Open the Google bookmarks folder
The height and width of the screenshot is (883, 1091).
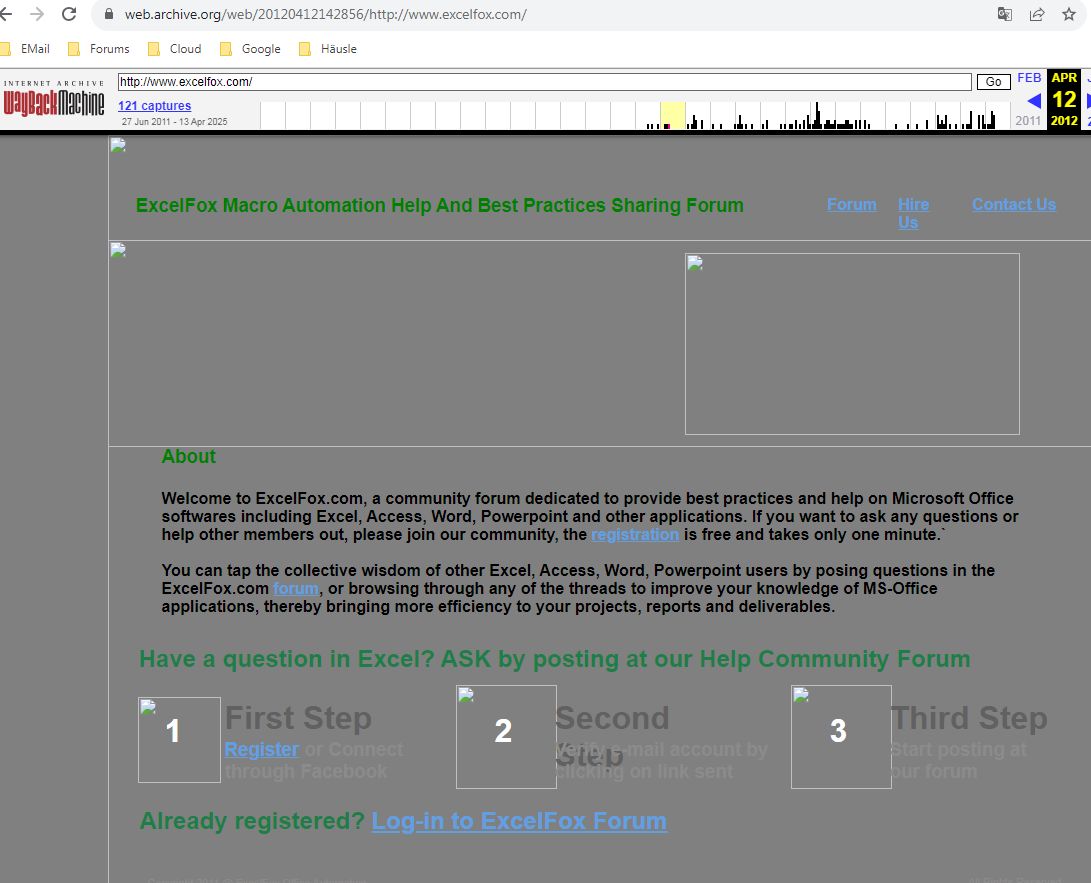click(x=250, y=49)
